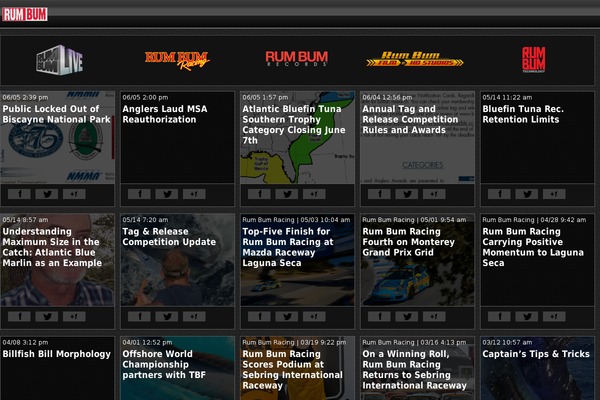Tweet the Tag & Release Competition Update
600x400 pixels.
167,317
